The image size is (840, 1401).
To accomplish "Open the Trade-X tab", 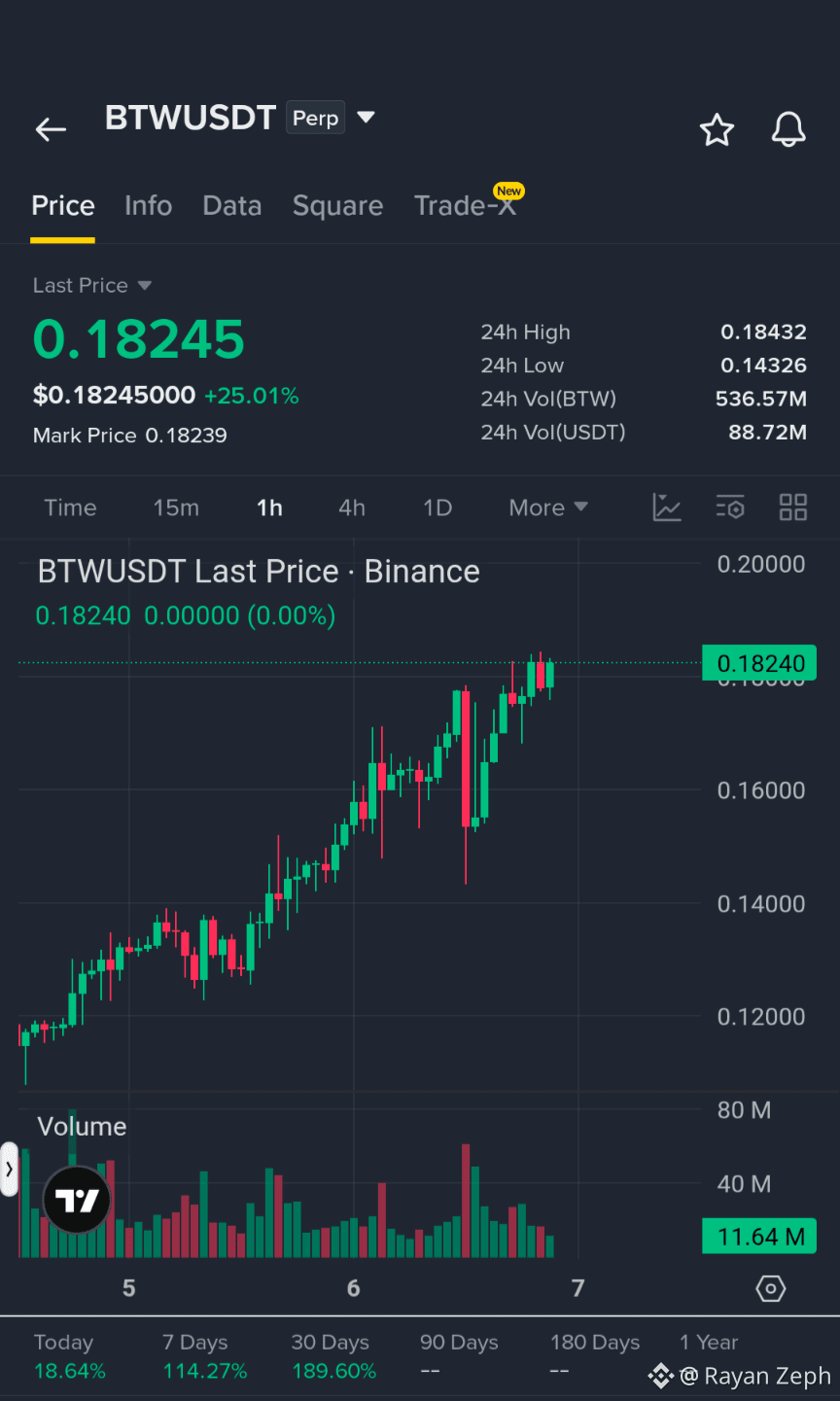I will click(x=466, y=206).
